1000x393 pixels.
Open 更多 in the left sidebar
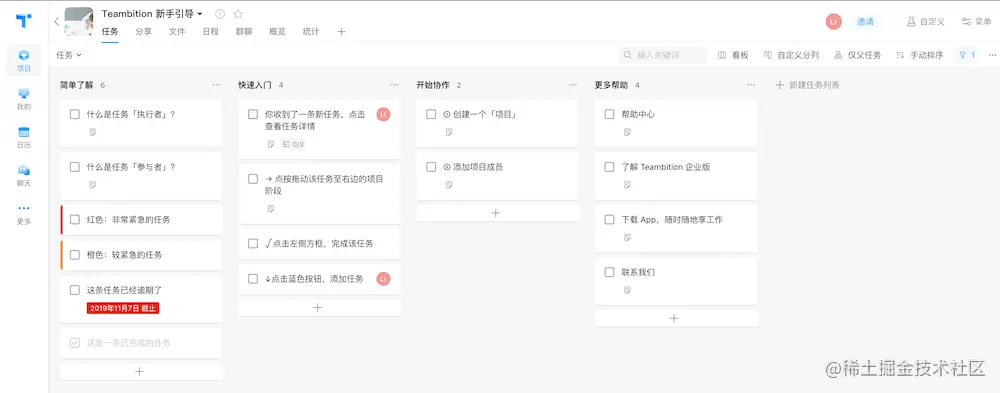(24, 214)
